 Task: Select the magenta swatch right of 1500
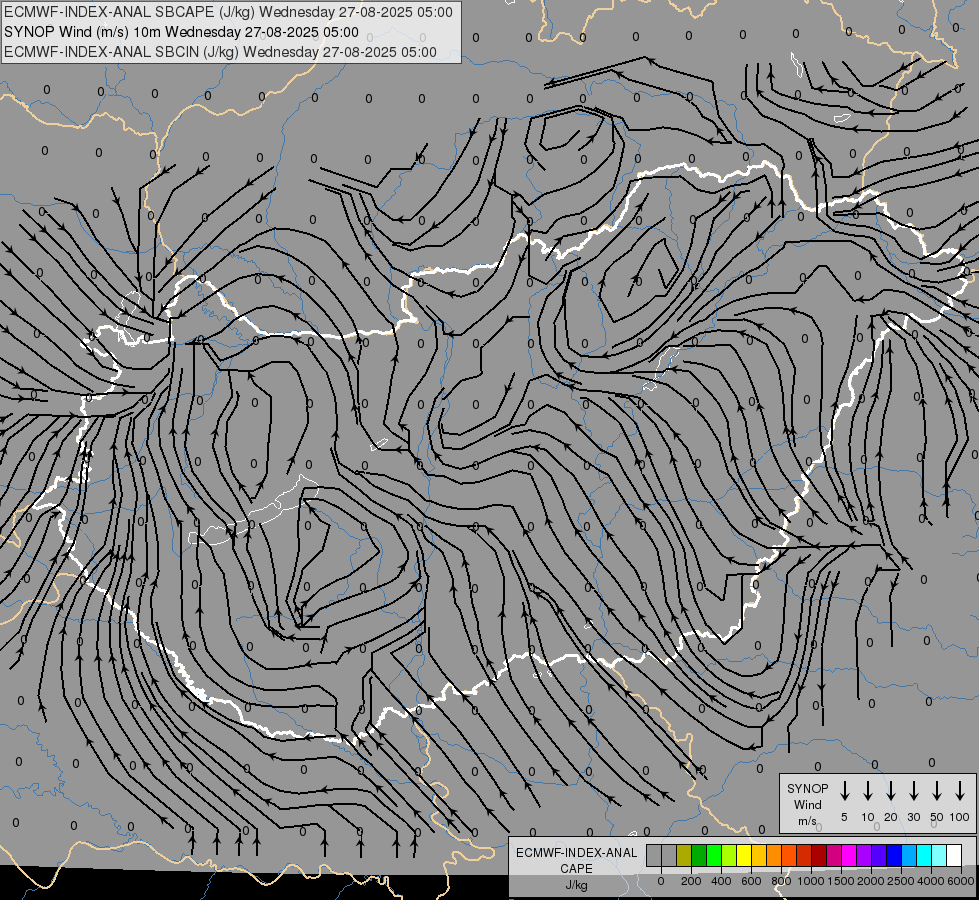pos(849,855)
